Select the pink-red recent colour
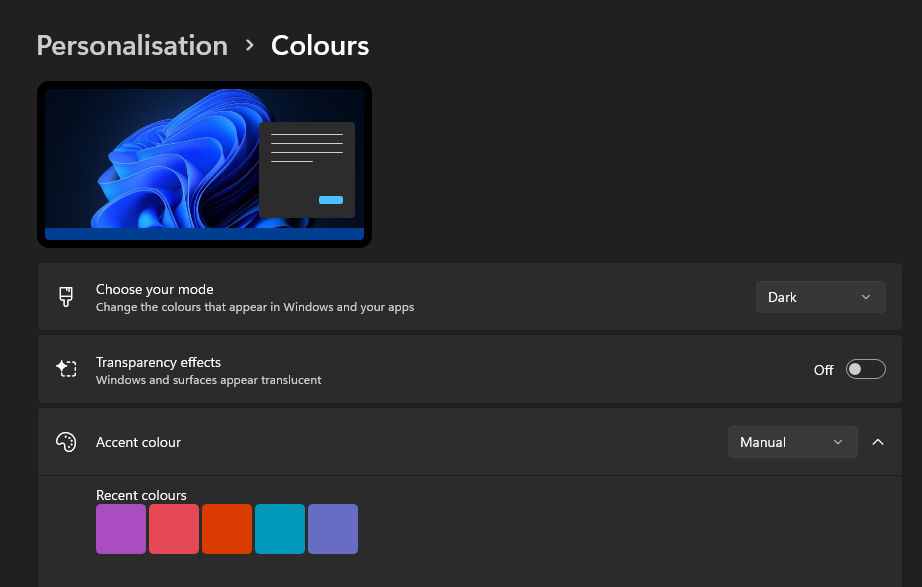The image size is (922, 587). pos(174,529)
